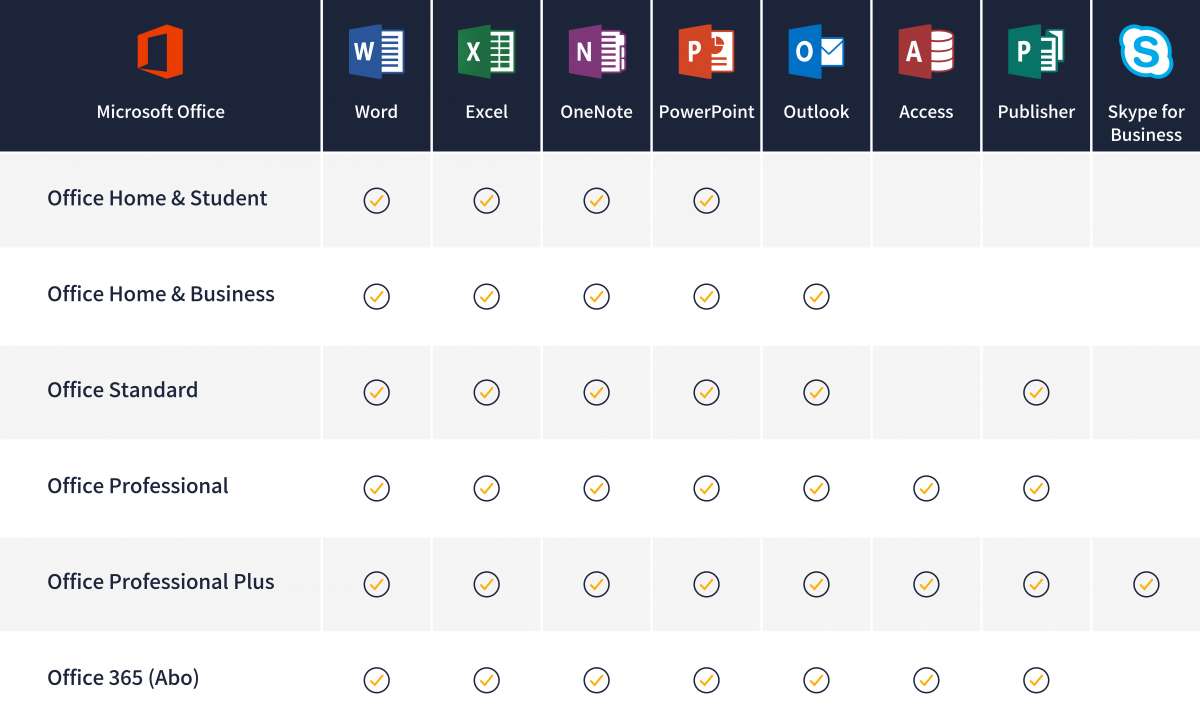Click the Microsoft Office logo icon

160,53
